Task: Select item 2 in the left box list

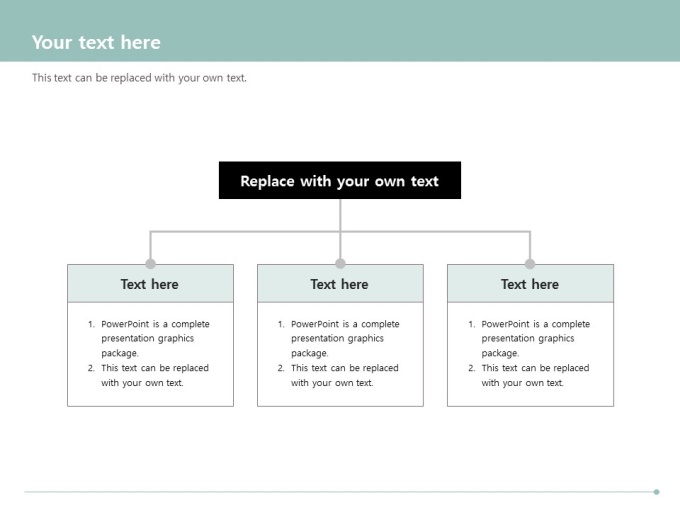Action: click(x=155, y=375)
